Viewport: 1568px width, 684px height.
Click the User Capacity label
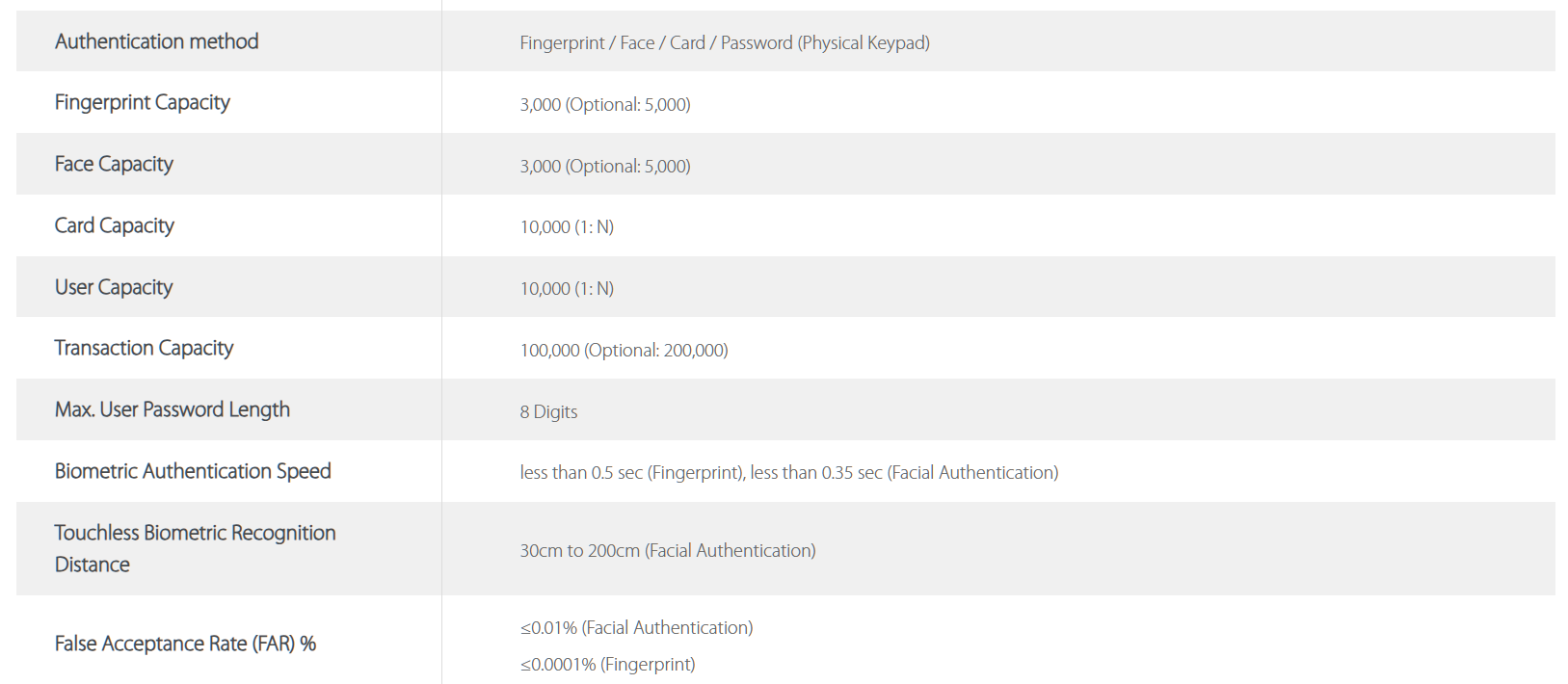click(114, 287)
